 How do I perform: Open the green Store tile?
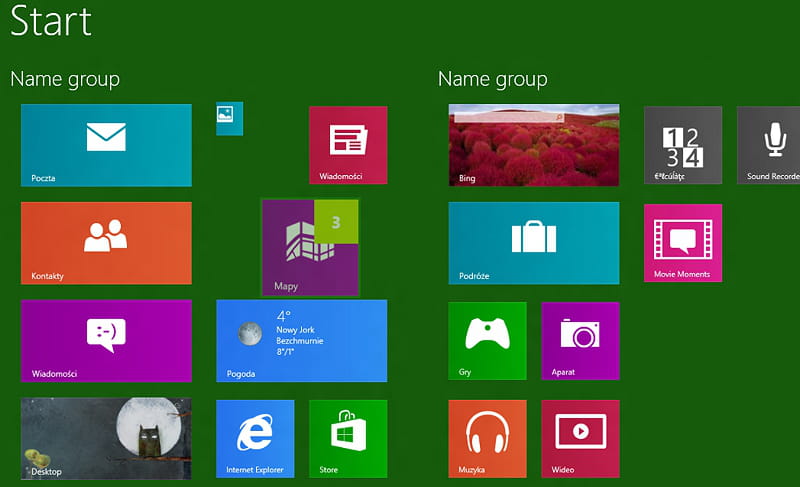click(x=348, y=438)
